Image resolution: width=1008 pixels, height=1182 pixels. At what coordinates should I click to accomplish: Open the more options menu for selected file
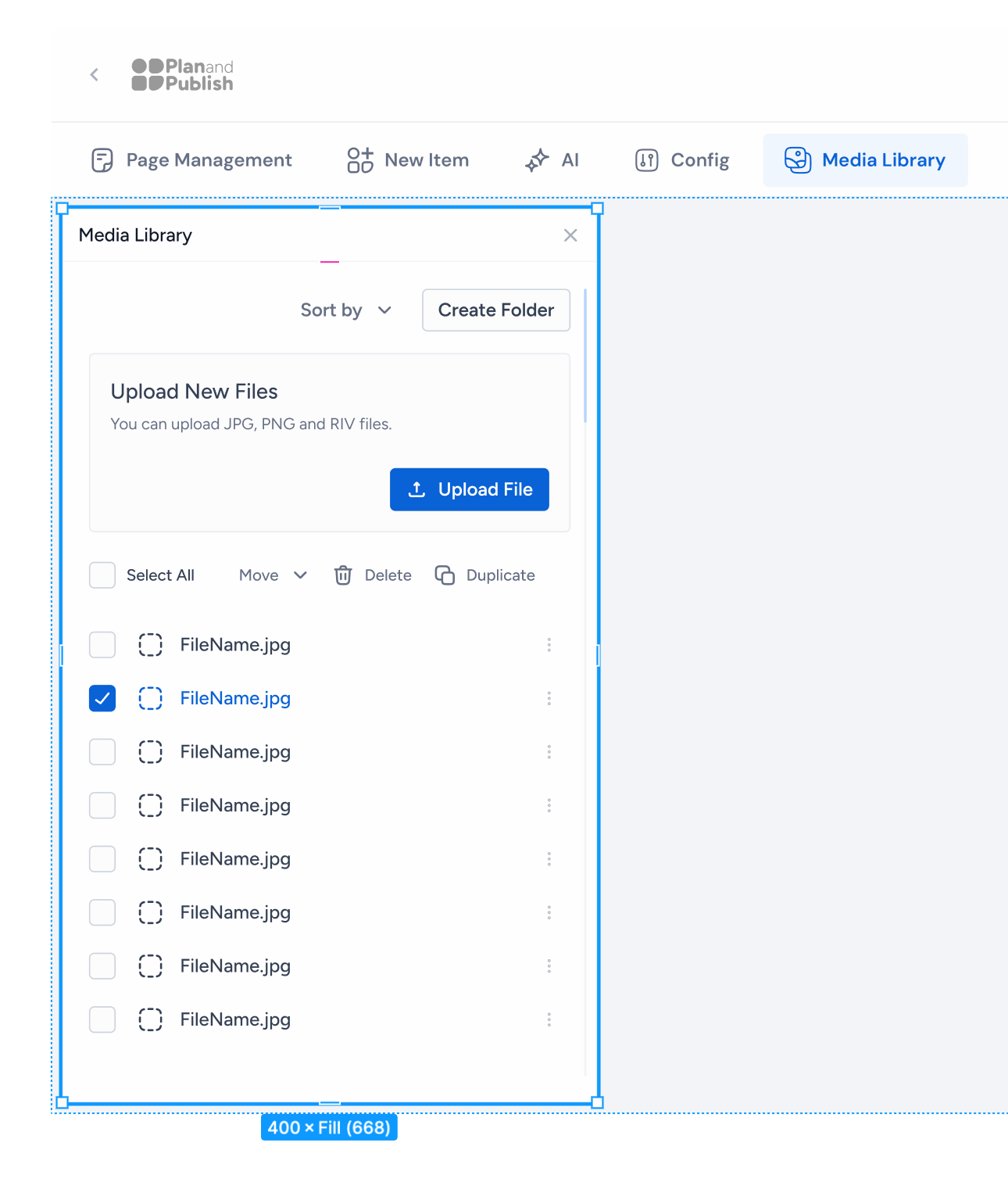(x=549, y=698)
